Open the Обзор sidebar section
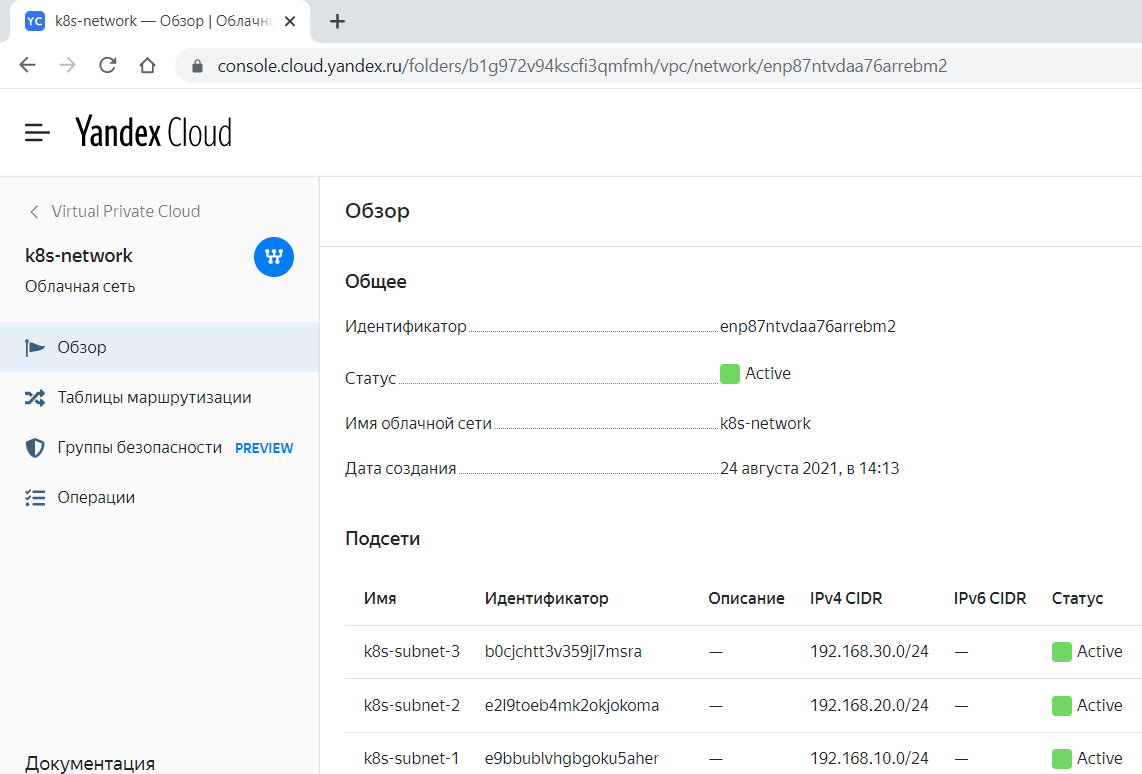 tap(160, 347)
